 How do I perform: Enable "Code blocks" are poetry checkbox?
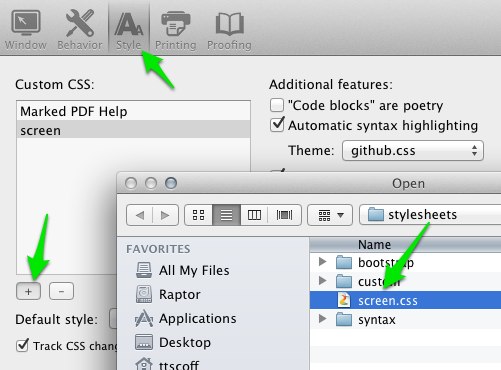(277, 105)
